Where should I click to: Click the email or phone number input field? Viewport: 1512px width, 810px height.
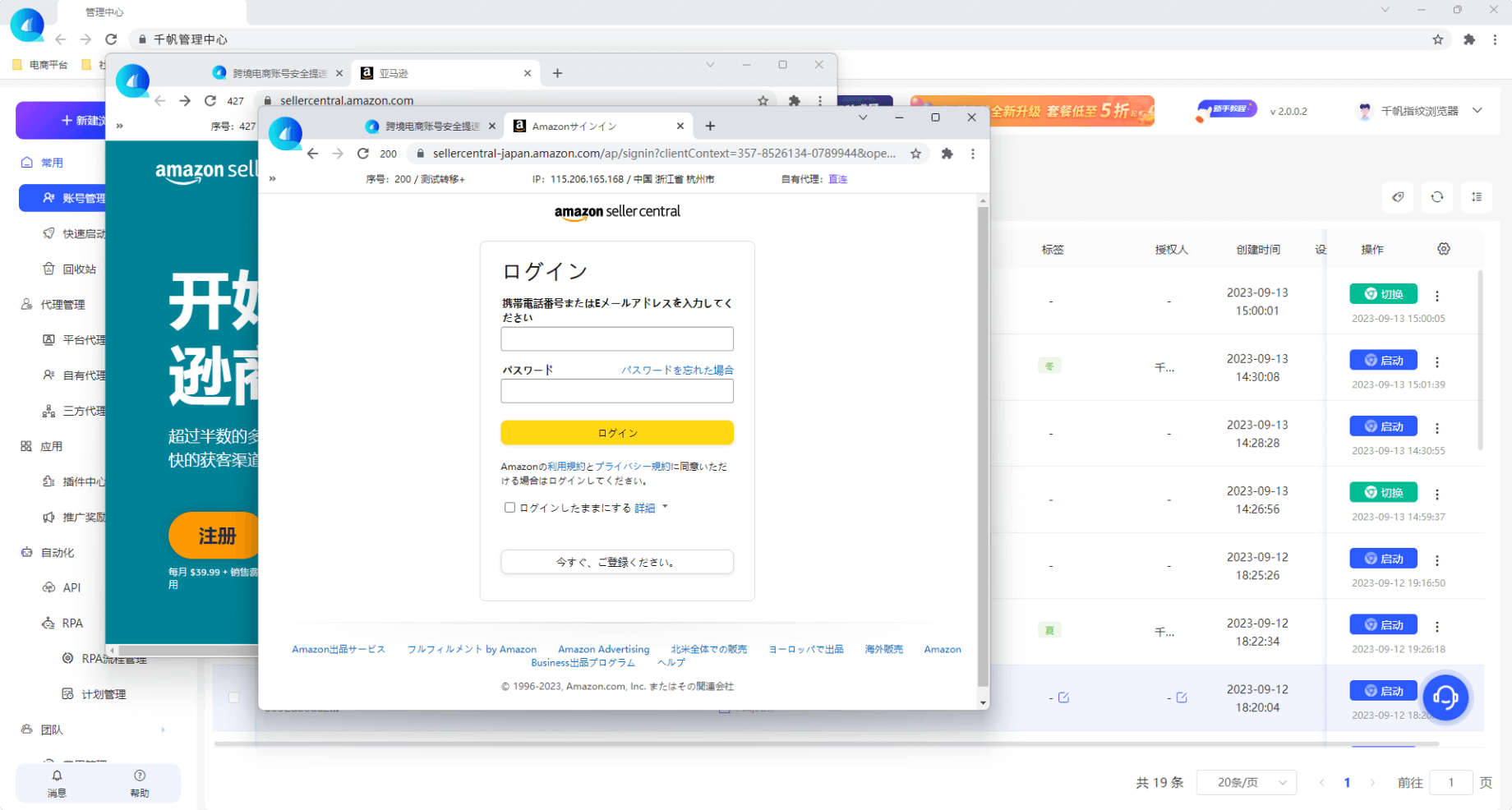[x=617, y=339]
